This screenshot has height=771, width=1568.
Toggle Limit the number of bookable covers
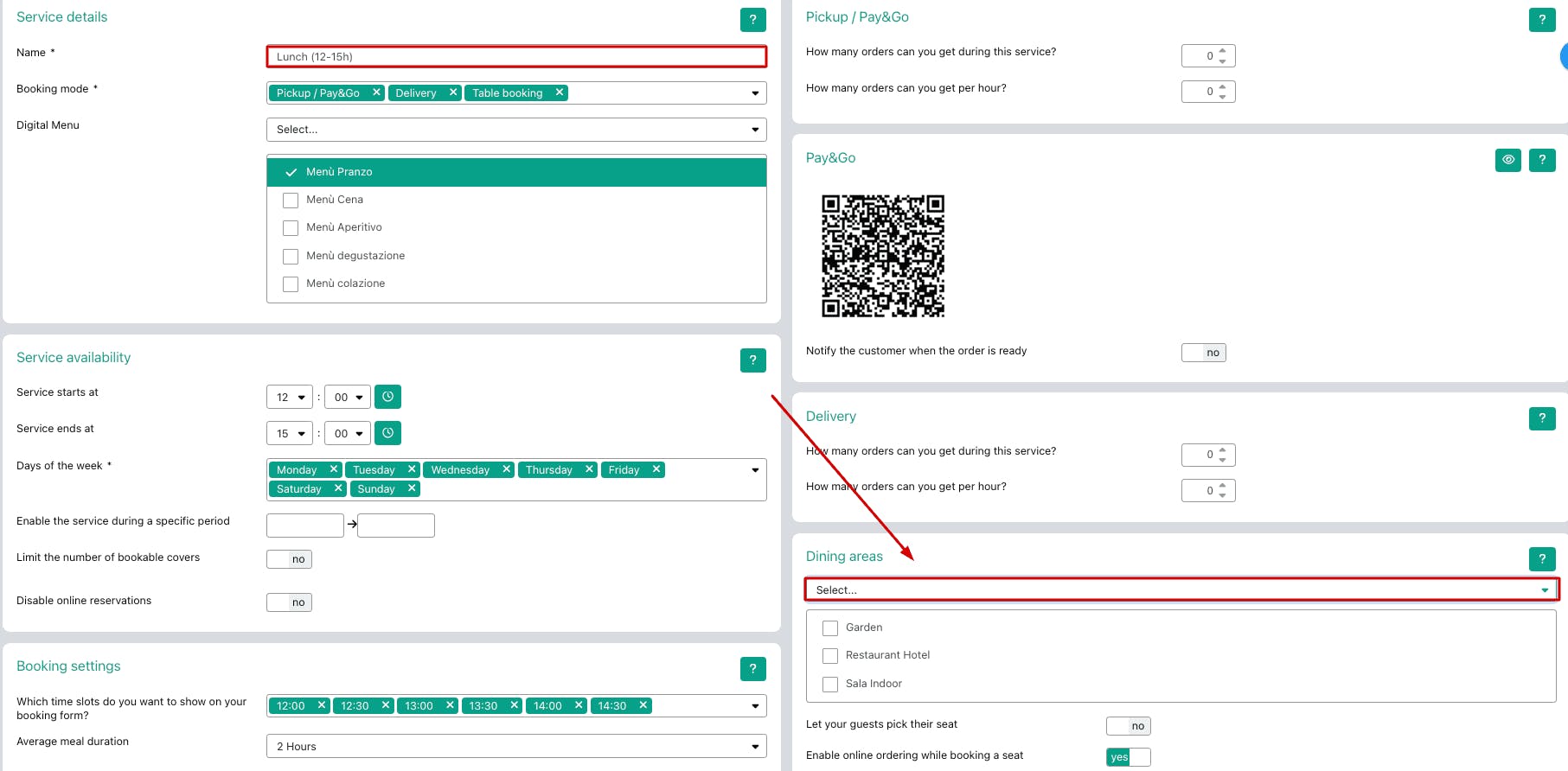(x=289, y=559)
